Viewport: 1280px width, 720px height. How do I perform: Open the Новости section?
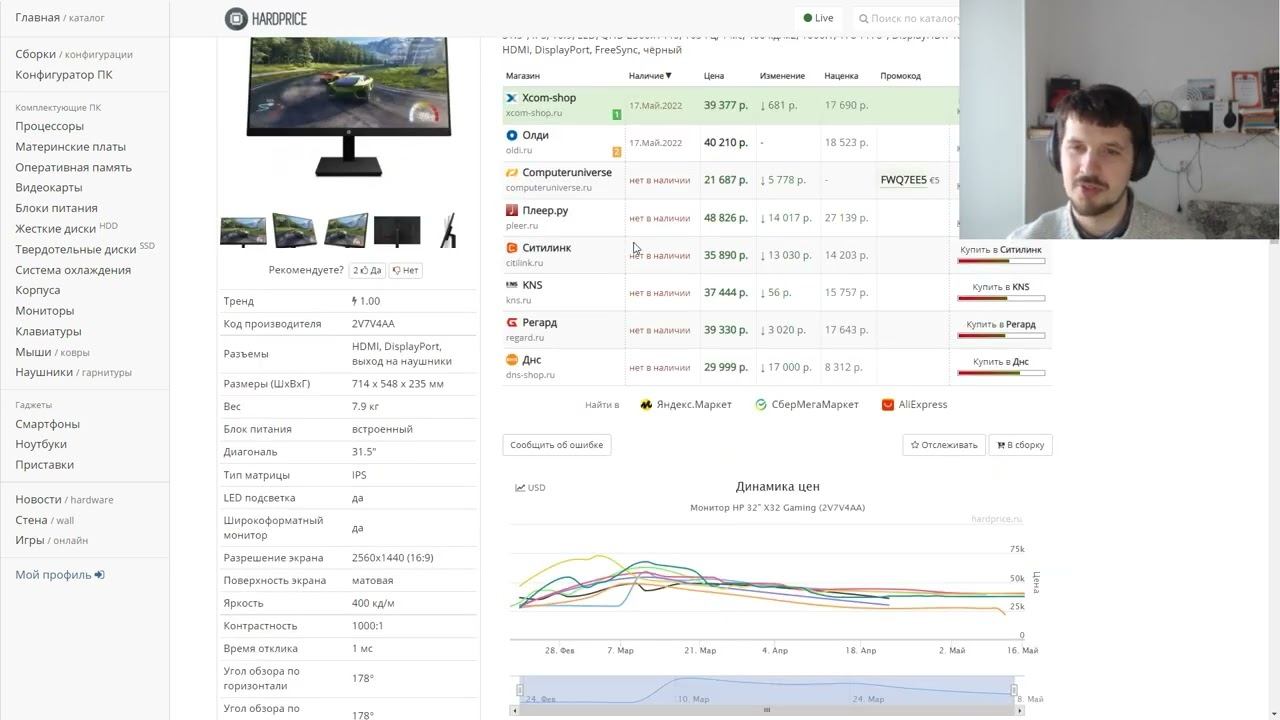point(38,499)
